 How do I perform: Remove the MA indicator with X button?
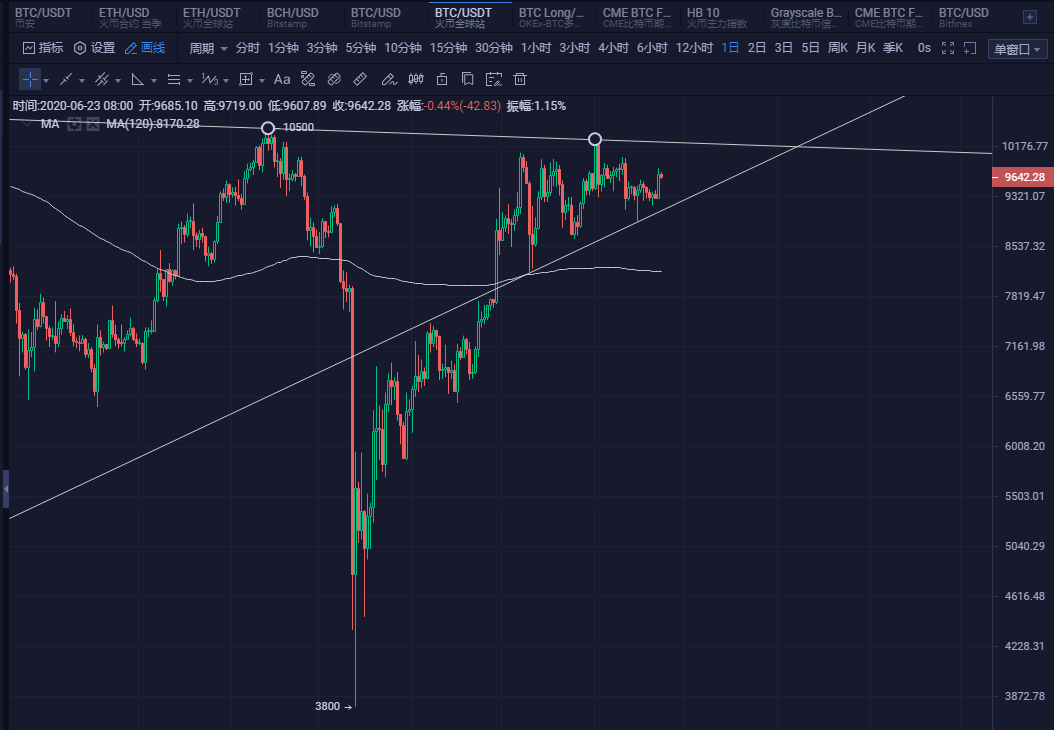(x=91, y=124)
